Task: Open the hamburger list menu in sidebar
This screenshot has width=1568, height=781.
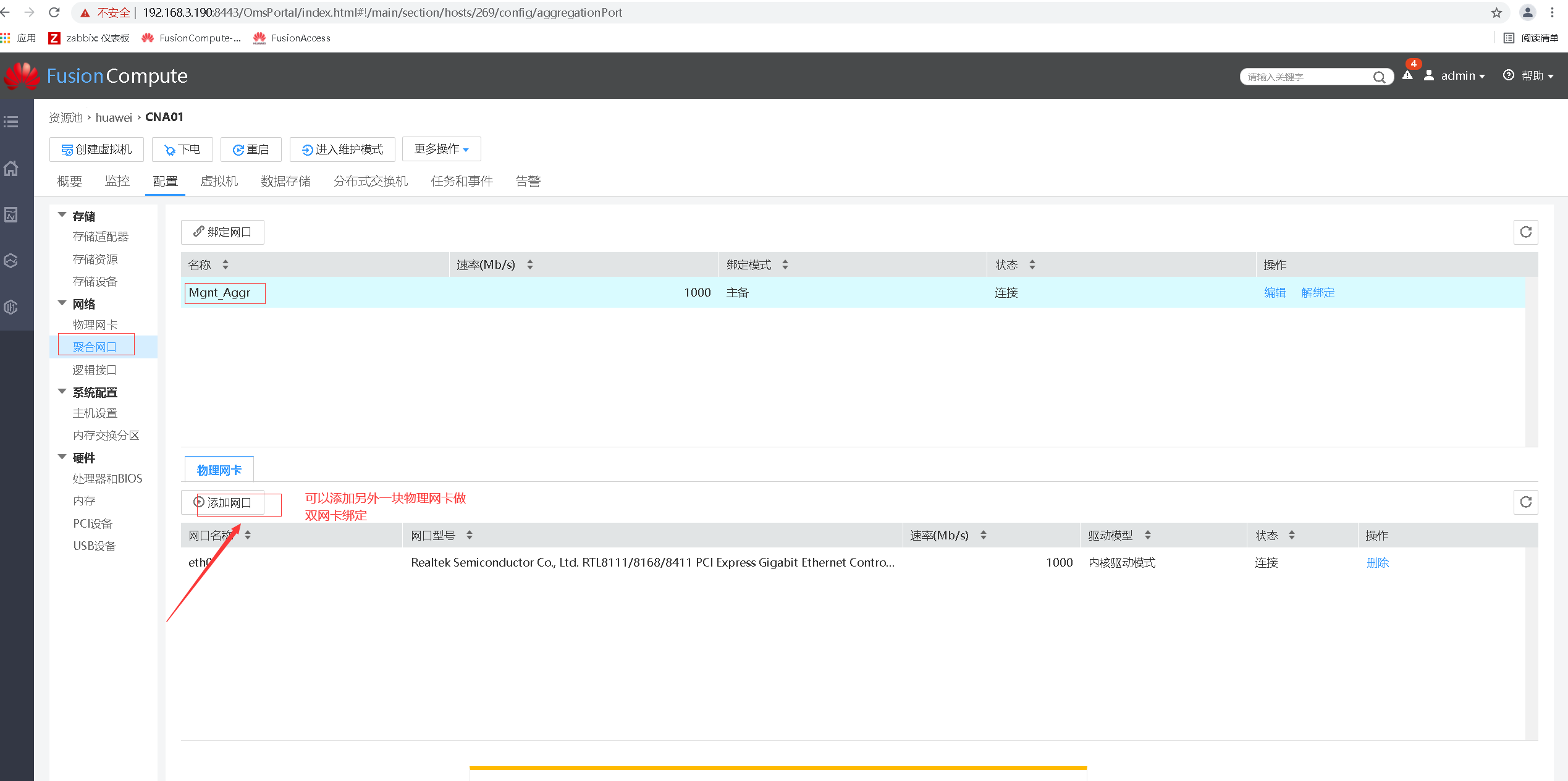Action: (x=11, y=122)
